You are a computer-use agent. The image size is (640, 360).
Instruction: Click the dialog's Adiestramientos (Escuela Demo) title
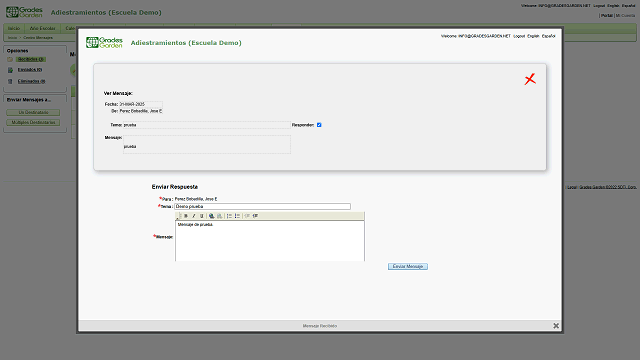coord(186,43)
